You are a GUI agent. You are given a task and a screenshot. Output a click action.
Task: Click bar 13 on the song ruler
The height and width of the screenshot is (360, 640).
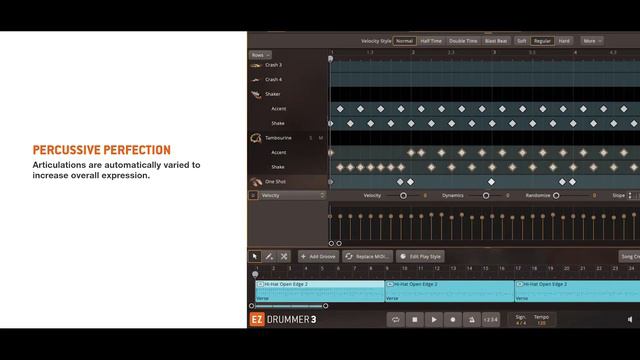[453, 269]
